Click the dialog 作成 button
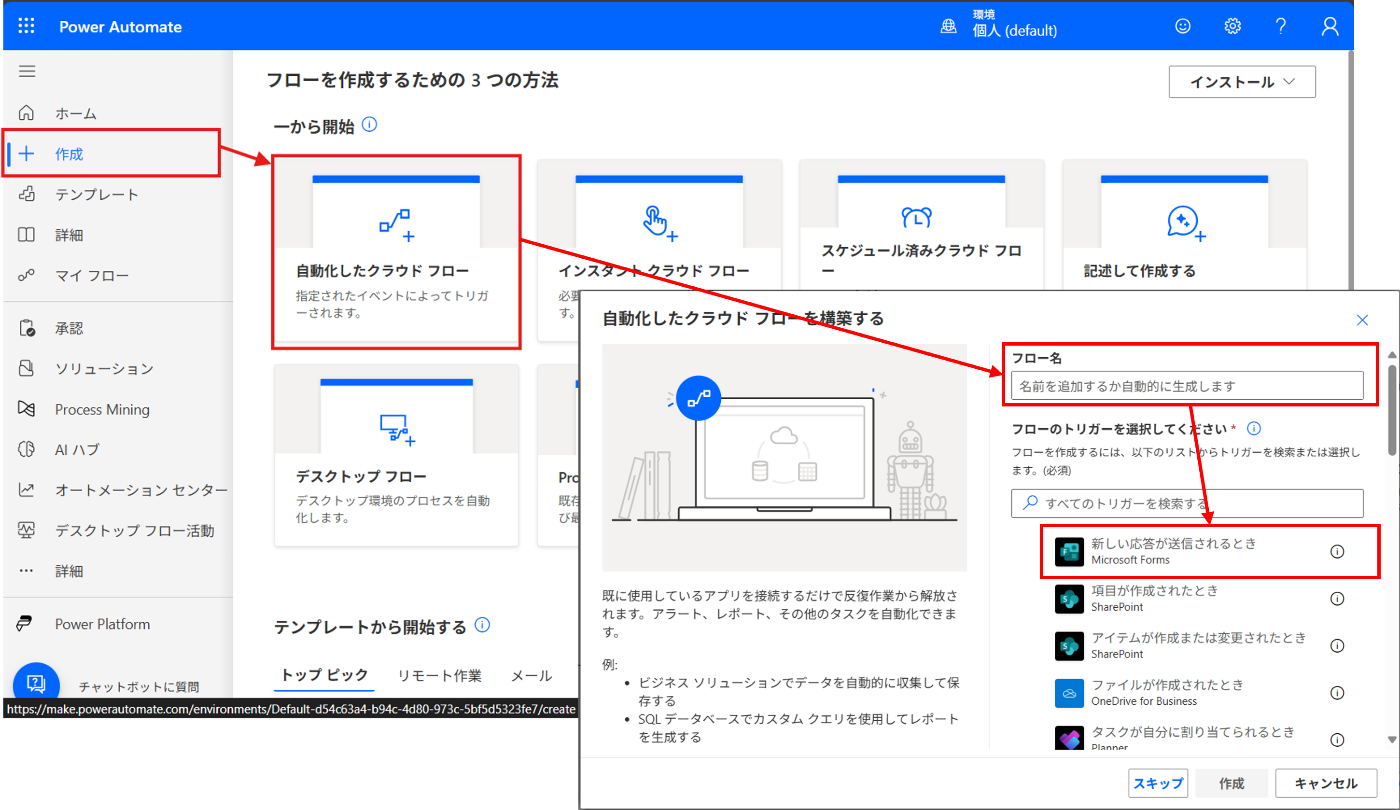Viewport: 1400px width, 810px height. (1231, 783)
